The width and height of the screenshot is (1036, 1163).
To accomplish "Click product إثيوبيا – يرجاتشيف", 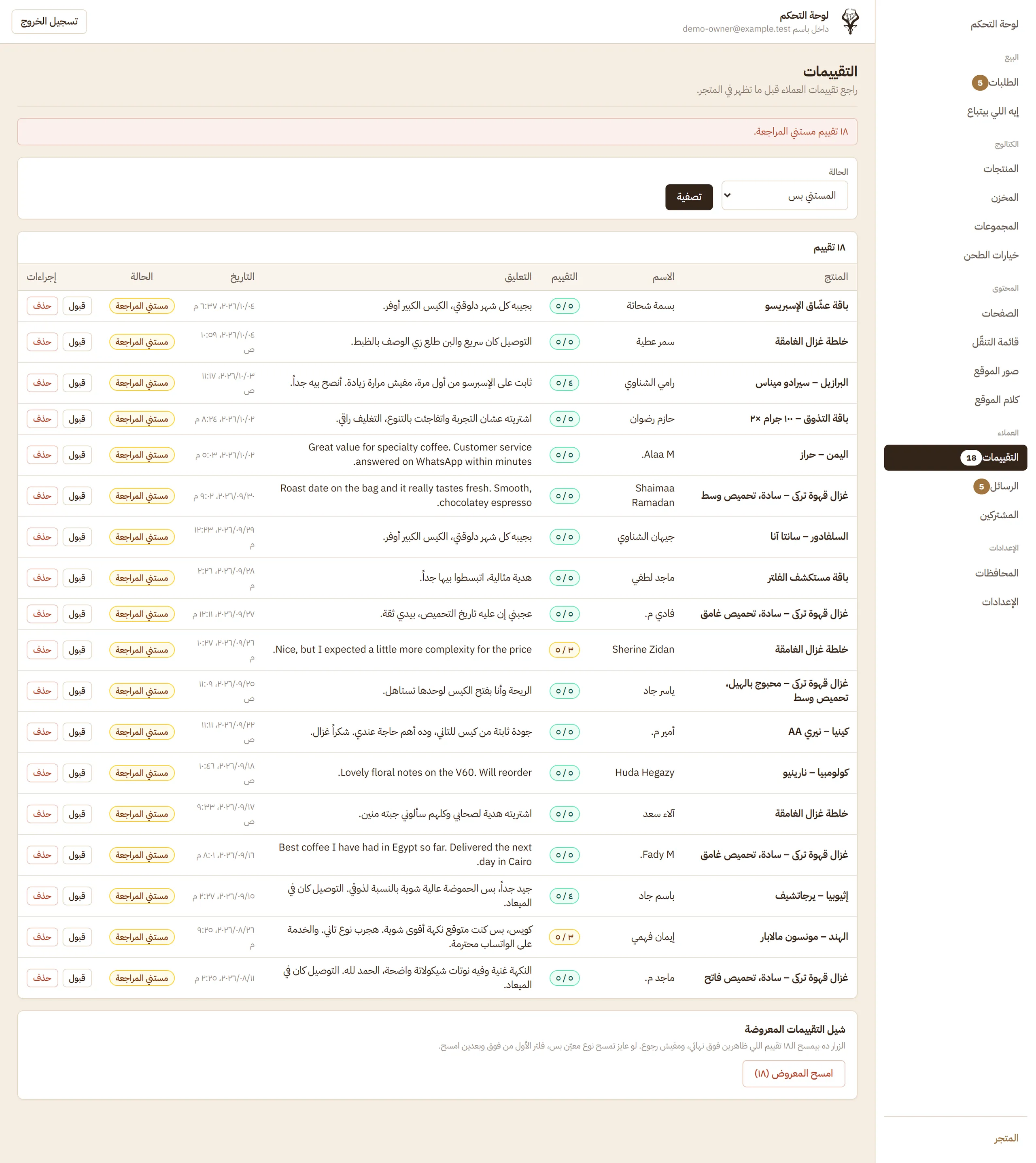I will tap(811, 896).
